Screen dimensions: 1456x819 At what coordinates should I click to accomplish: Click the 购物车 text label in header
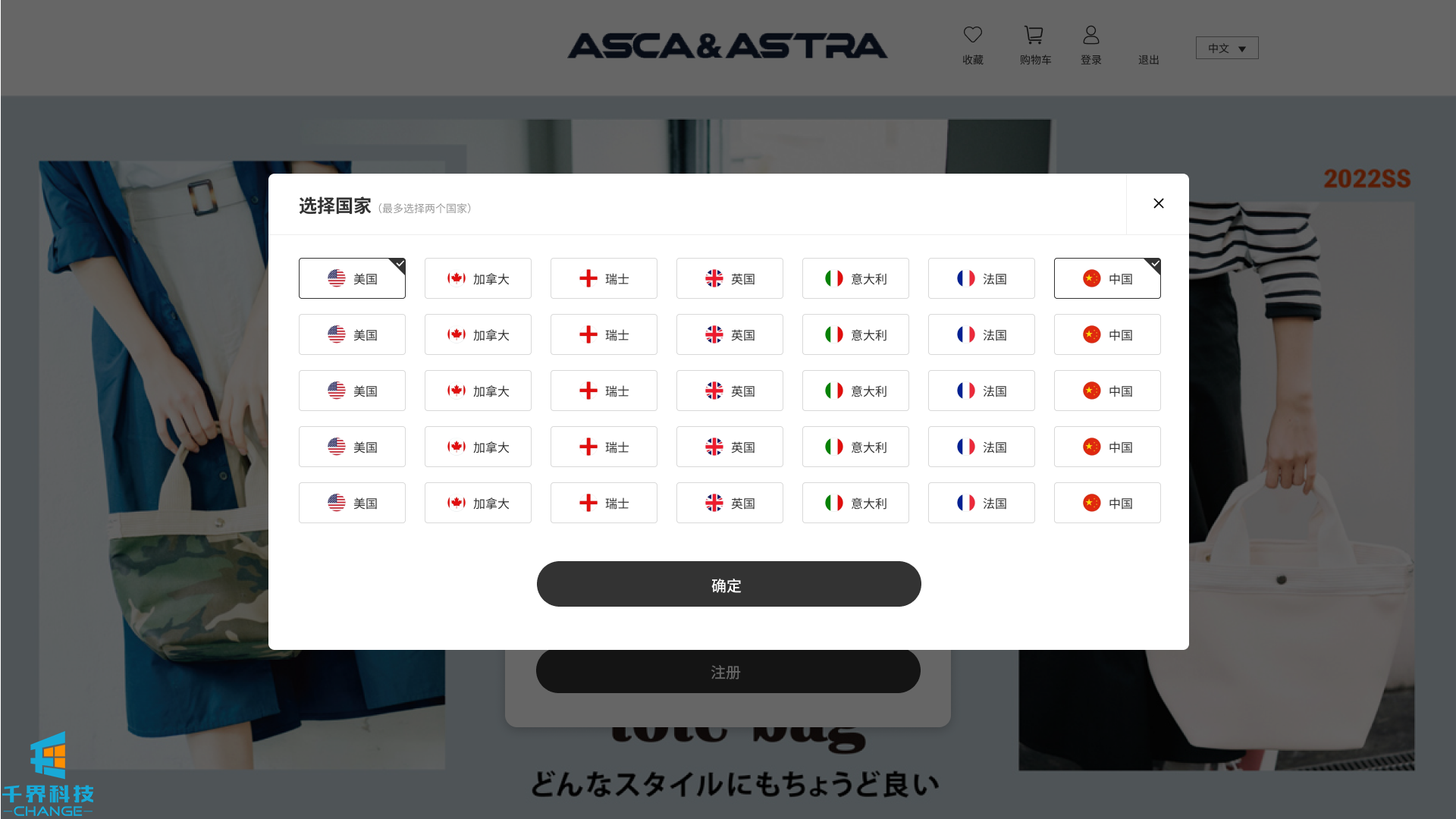[x=1035, y=60]
